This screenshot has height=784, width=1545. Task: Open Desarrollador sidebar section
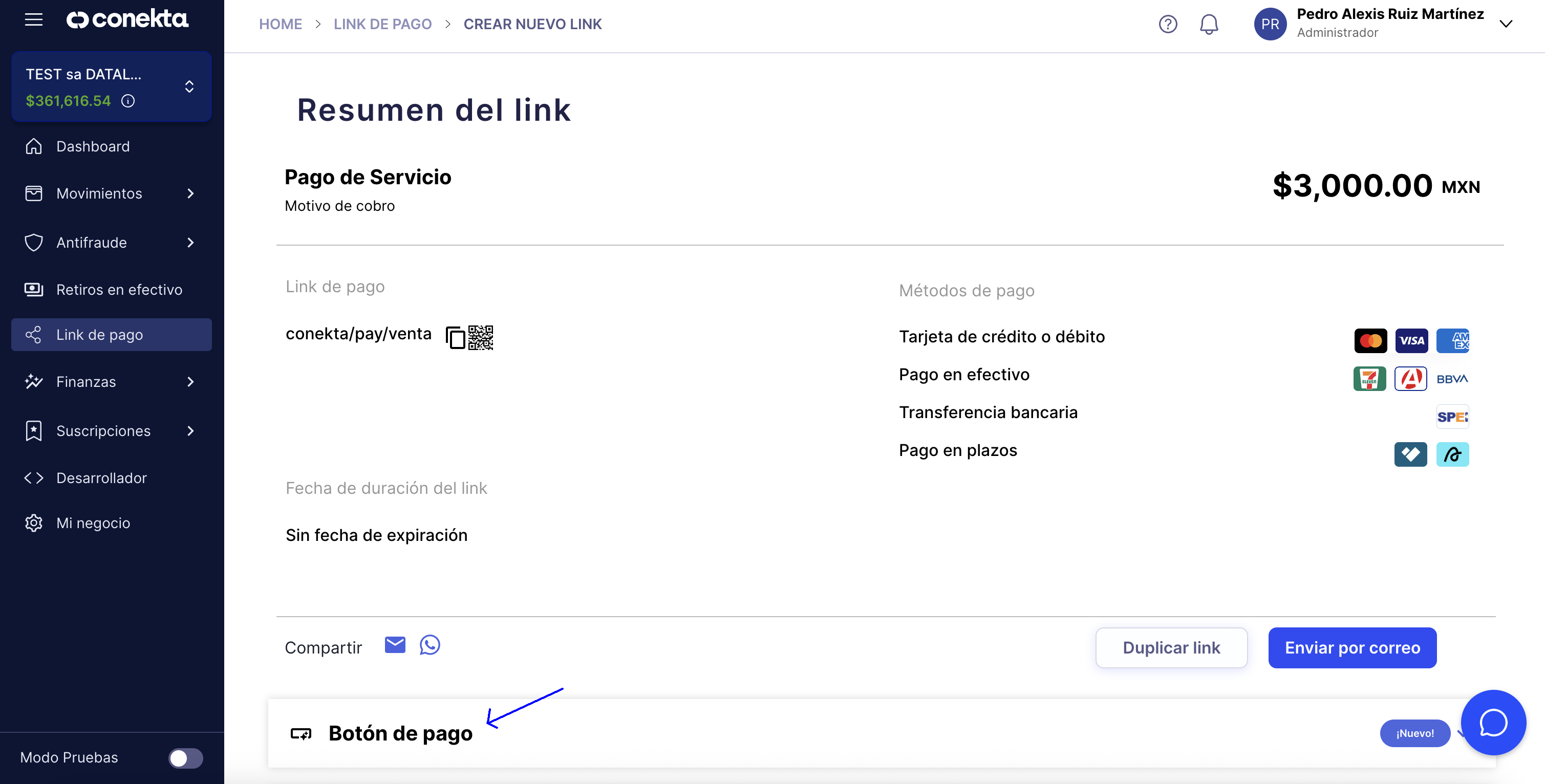(x=112, y=477)
